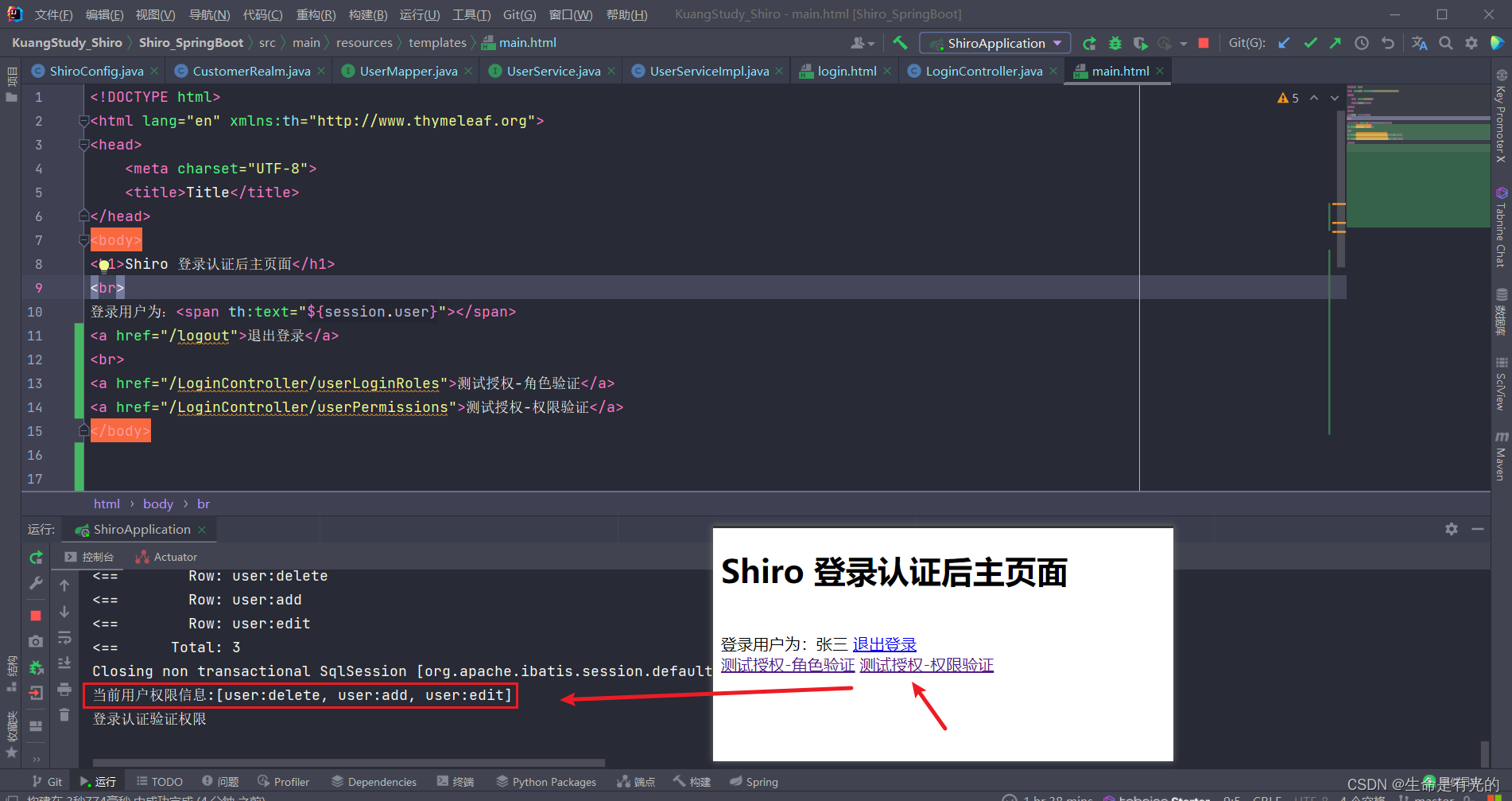The height and width of the screenshot is (801, 1512).
Task: Open the TODO tool window
Action: pos(160,782)
